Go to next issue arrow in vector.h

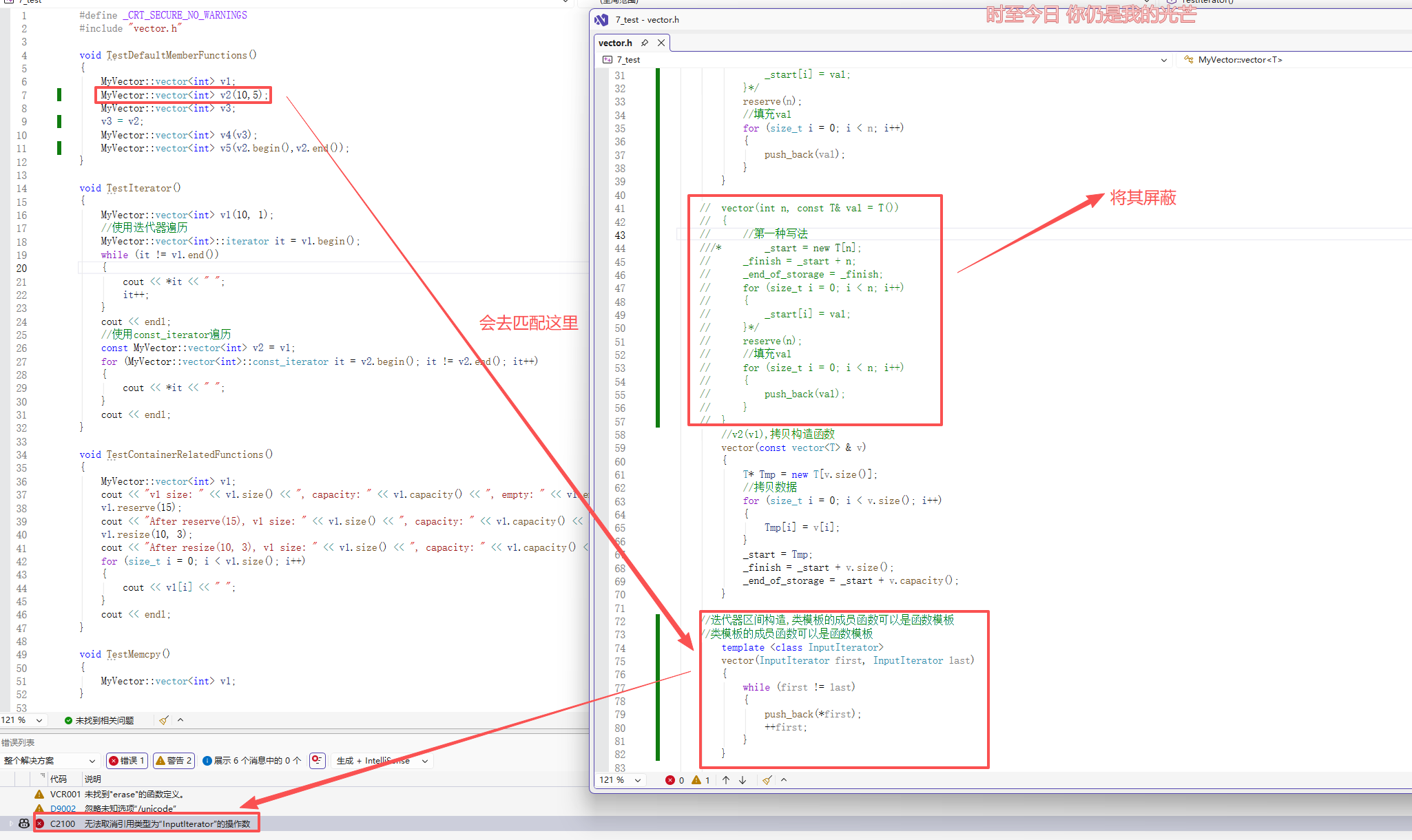(743, 780)
